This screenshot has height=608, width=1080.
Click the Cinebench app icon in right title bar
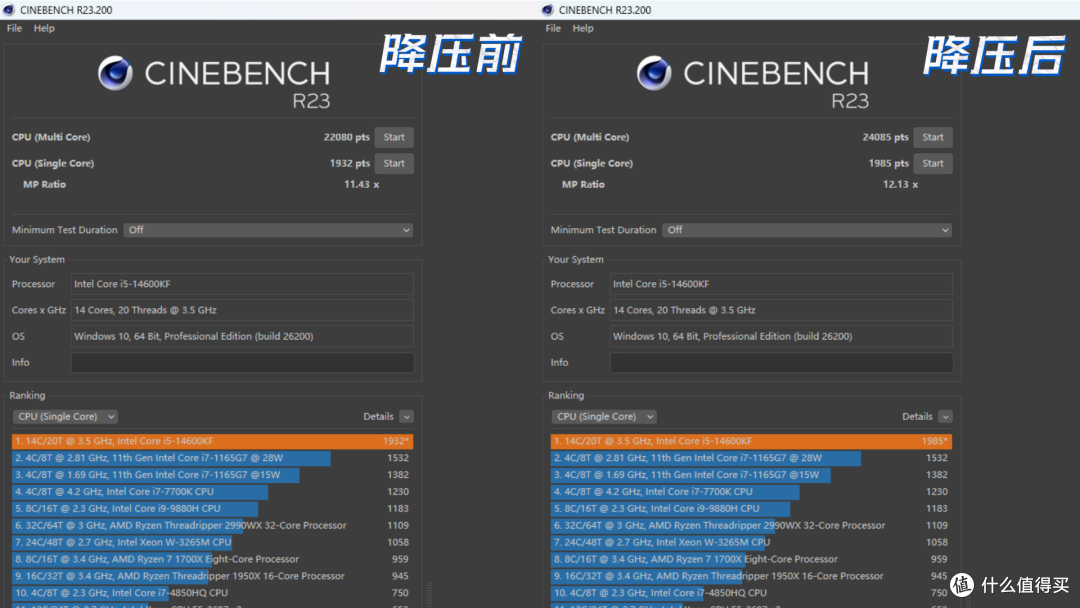click(548, 10)
